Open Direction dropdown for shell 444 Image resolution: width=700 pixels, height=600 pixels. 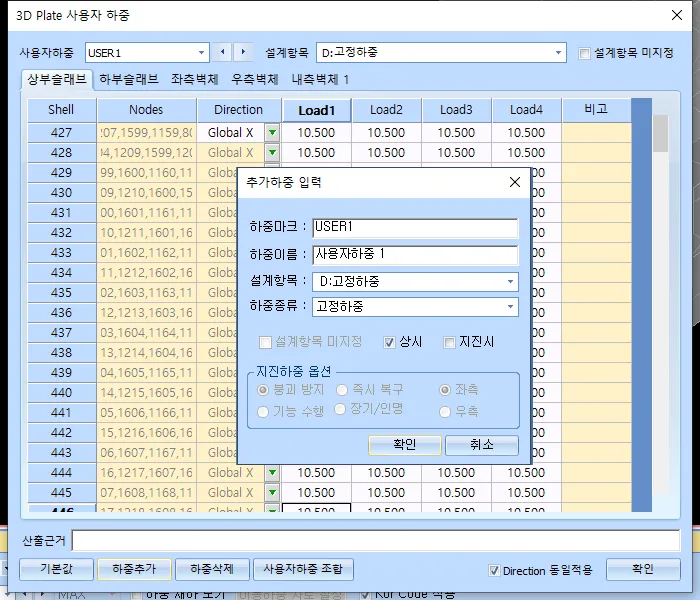point(272,472)
